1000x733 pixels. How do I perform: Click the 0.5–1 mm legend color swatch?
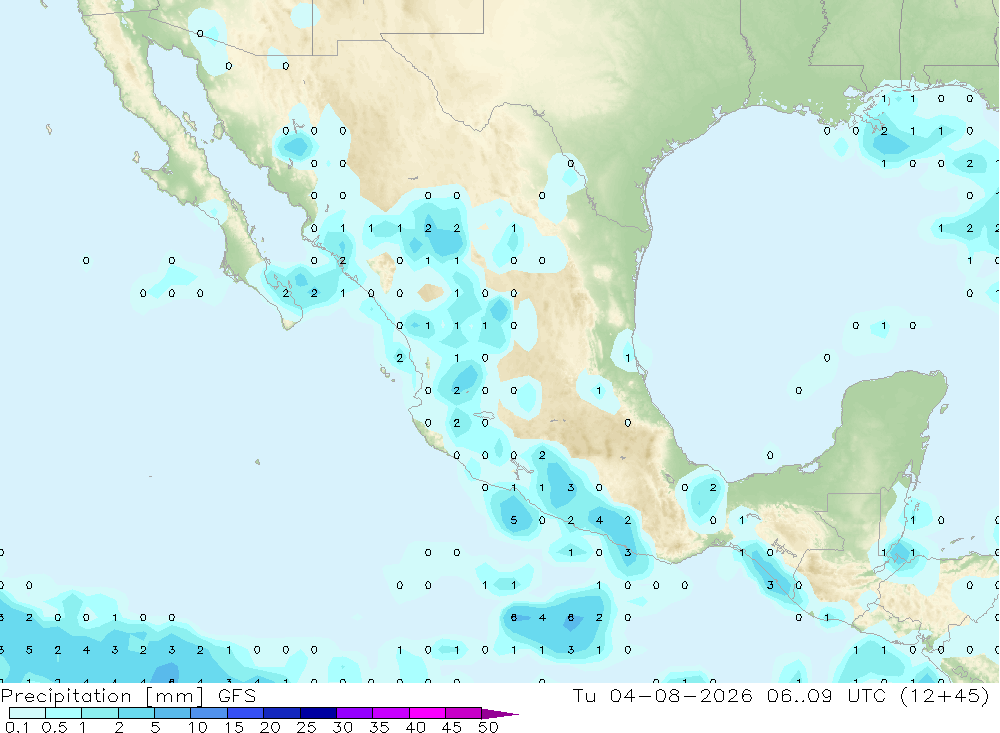tap(63, 713)
